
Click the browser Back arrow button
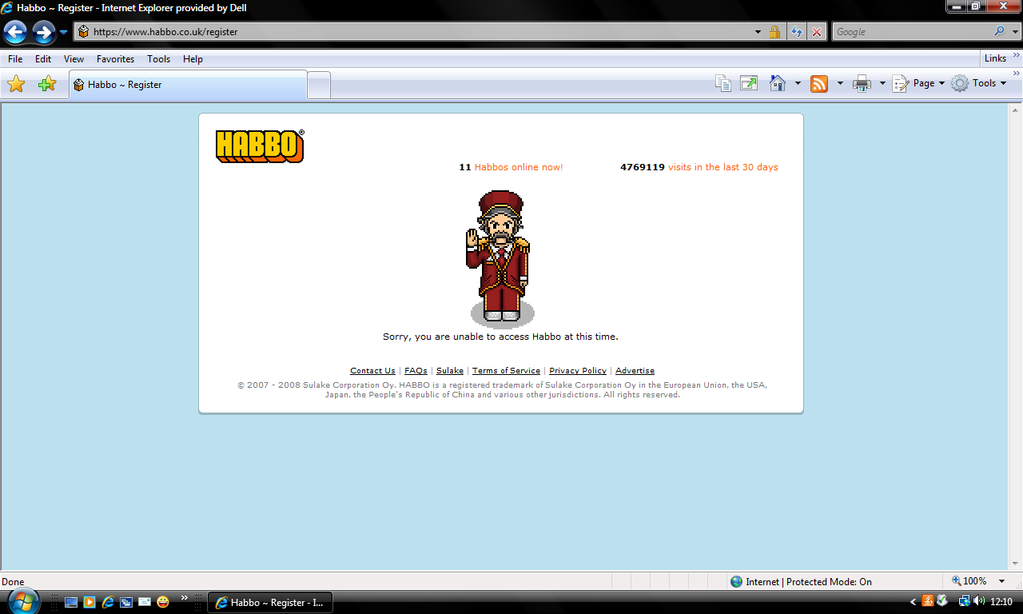coord(15,32)
